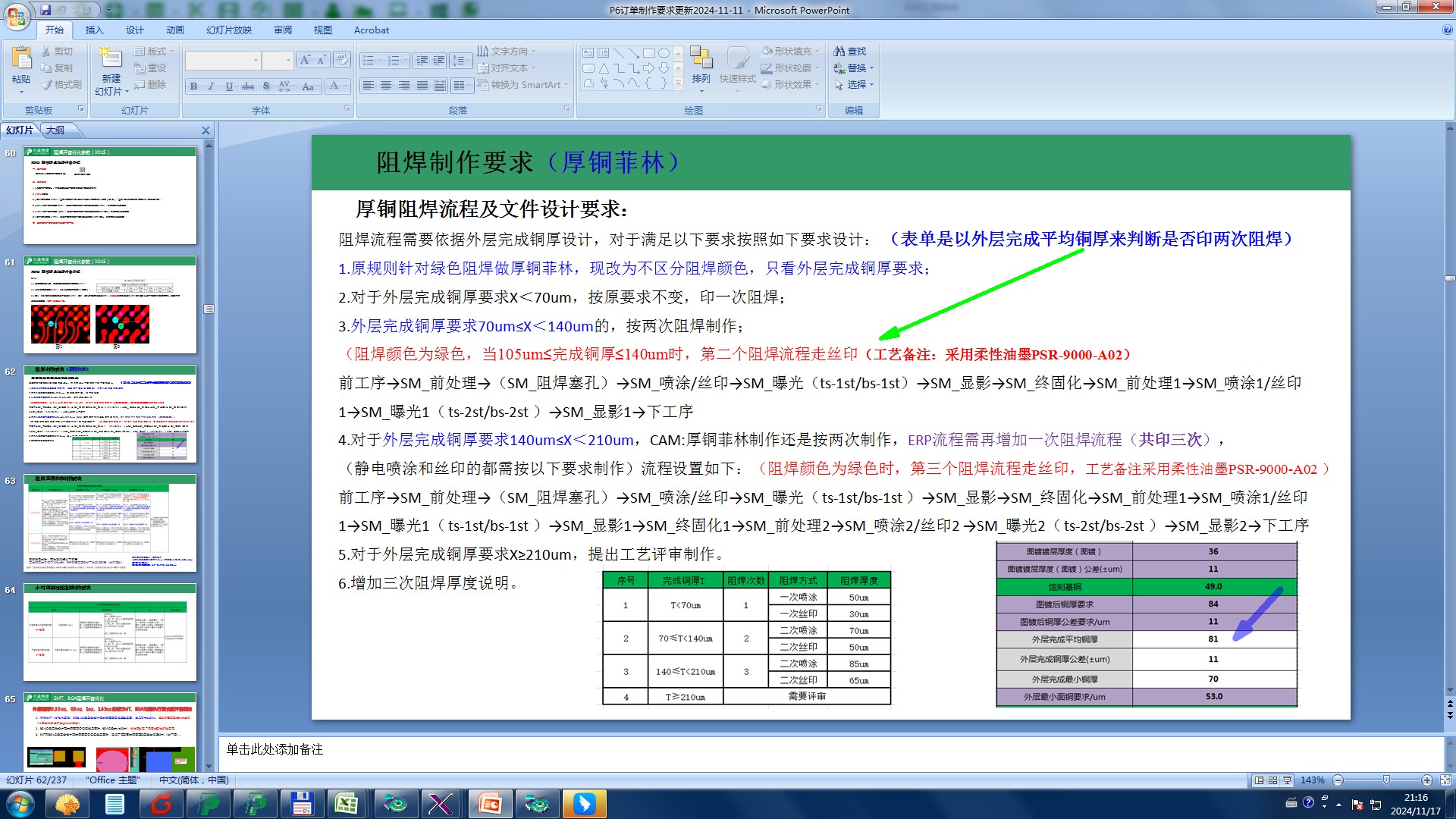The width and height of the screenshot is (1456, 819).
Task: Expand the Layout (版式) dropdown
Action: coord(155,51)
